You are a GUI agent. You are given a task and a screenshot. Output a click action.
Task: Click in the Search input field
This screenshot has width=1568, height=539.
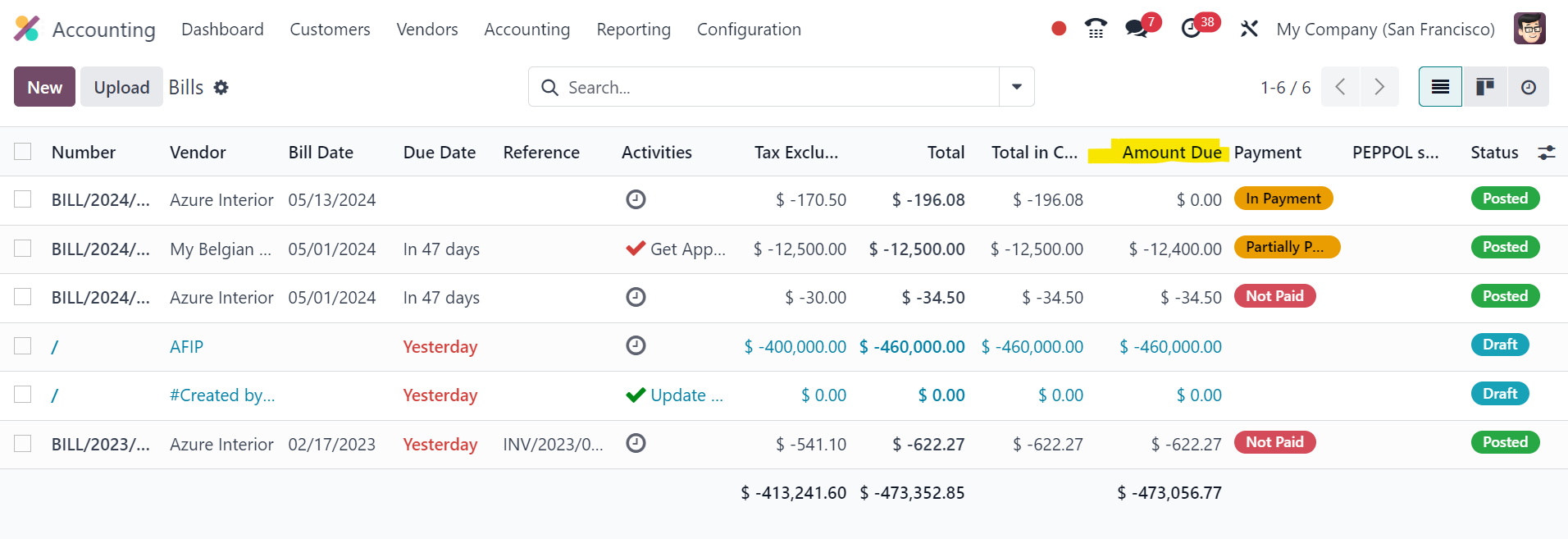779,87
